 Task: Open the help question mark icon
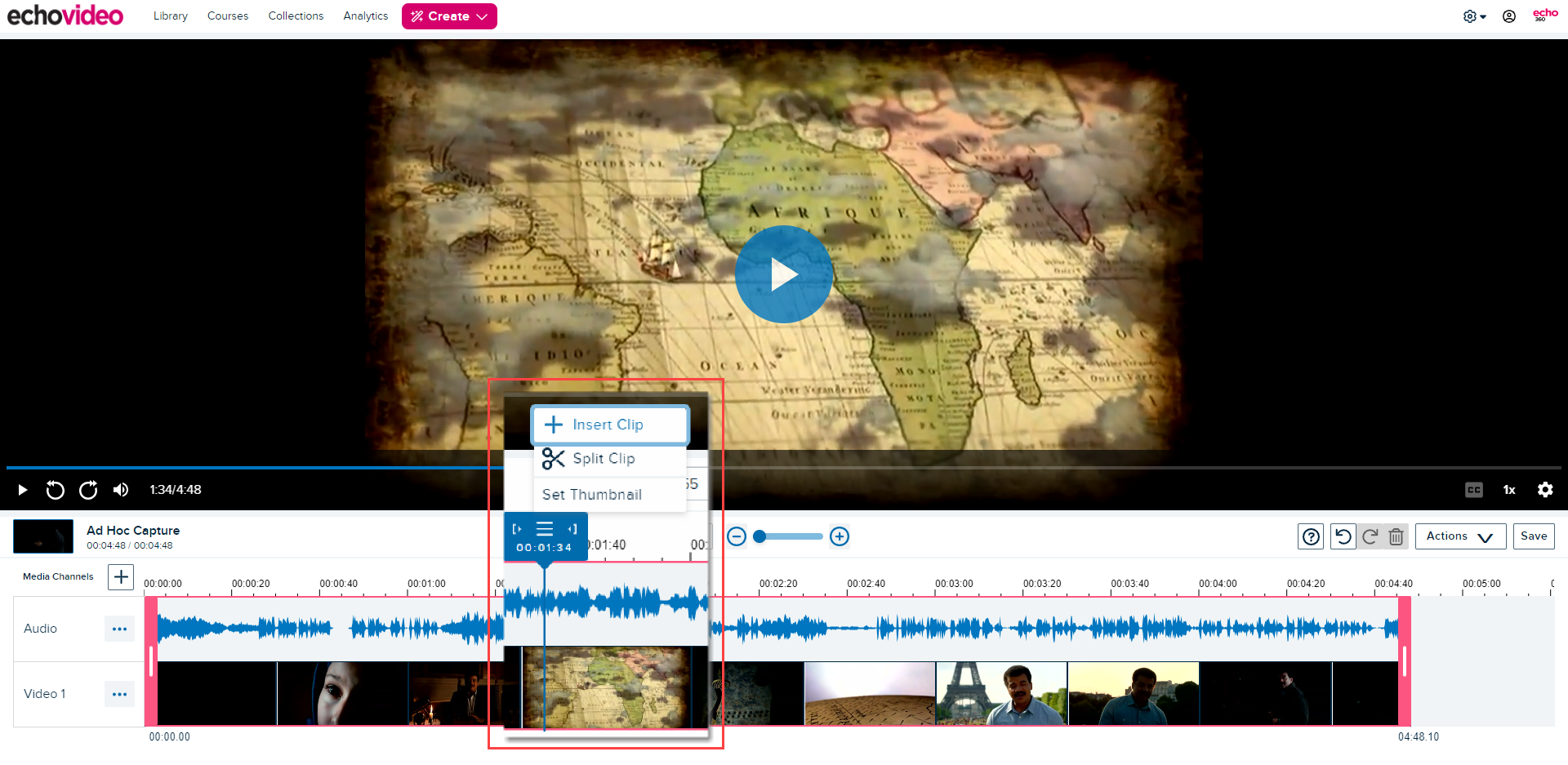(1311, 536)
